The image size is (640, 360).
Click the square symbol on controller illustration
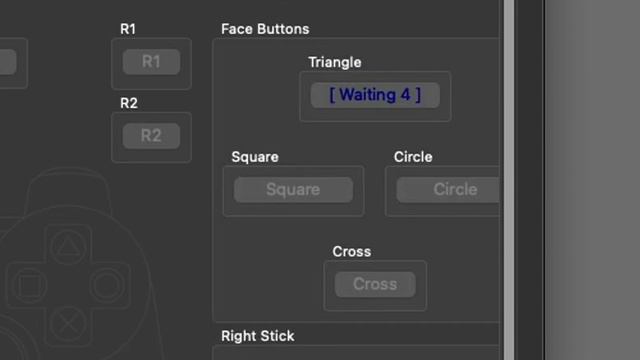(29, 284)
